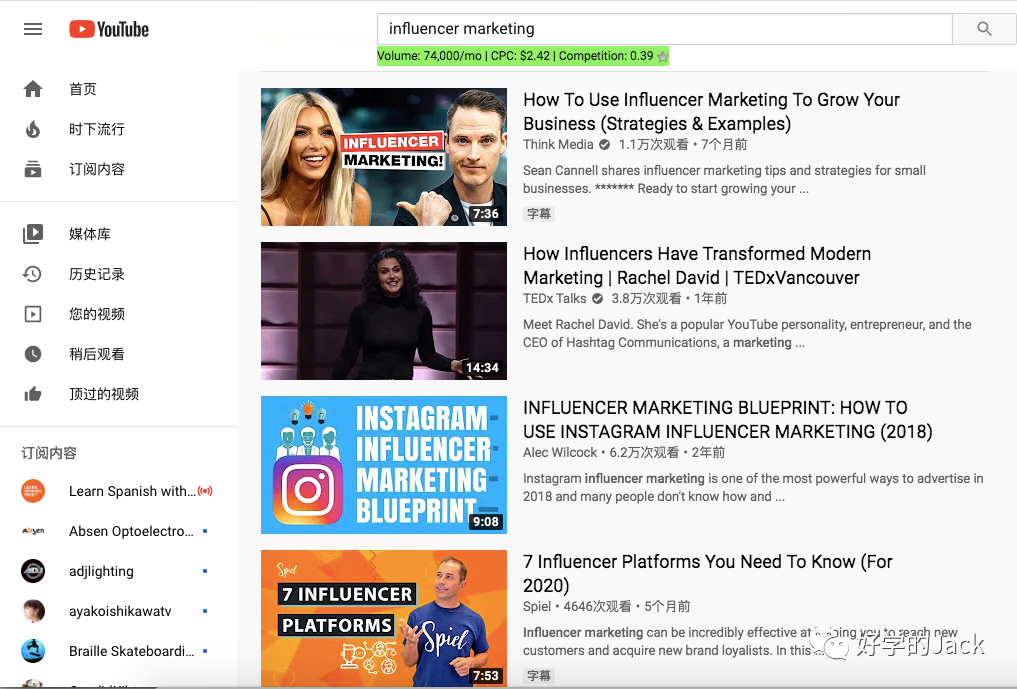The height and width of the screenshot is (689, 1017).
Task: Click new-content dot beside adjlighting
Action: 205,571
